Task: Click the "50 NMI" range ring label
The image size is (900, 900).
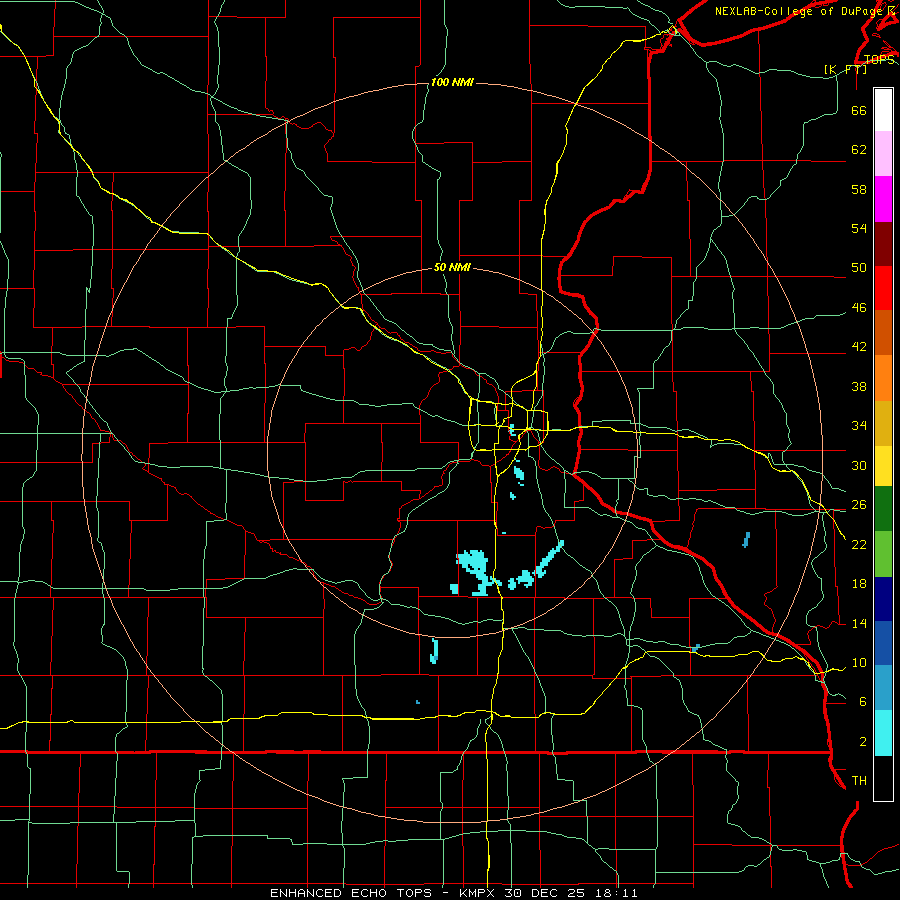Action: [452, 267]
